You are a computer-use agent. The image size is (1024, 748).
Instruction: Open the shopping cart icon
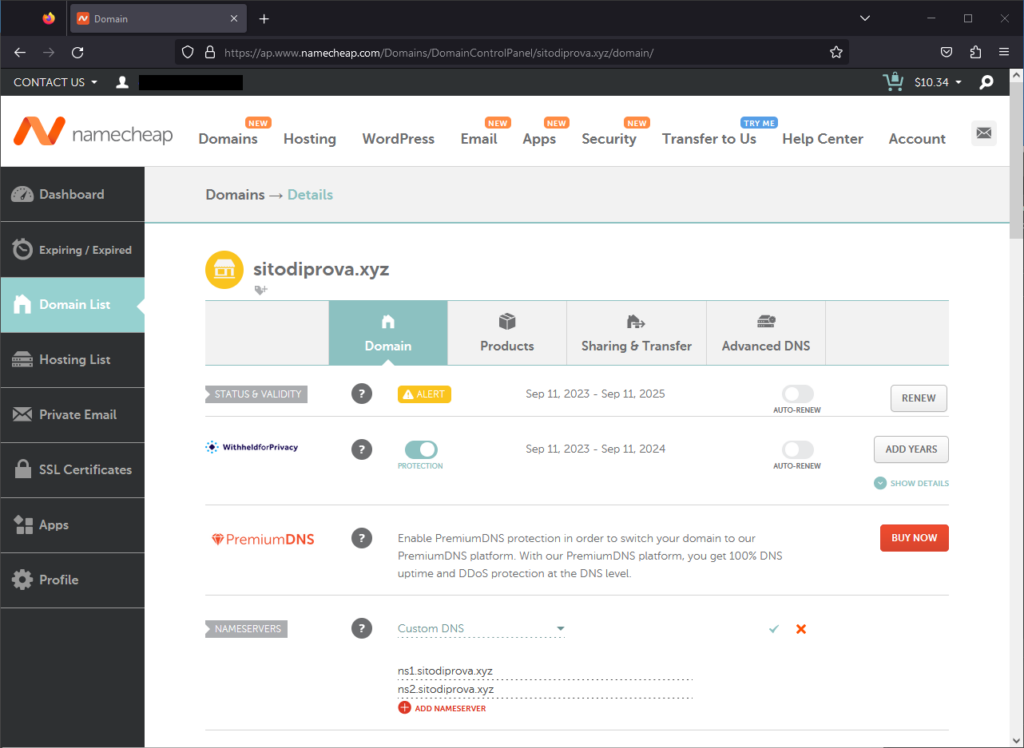tap(893, 82)
